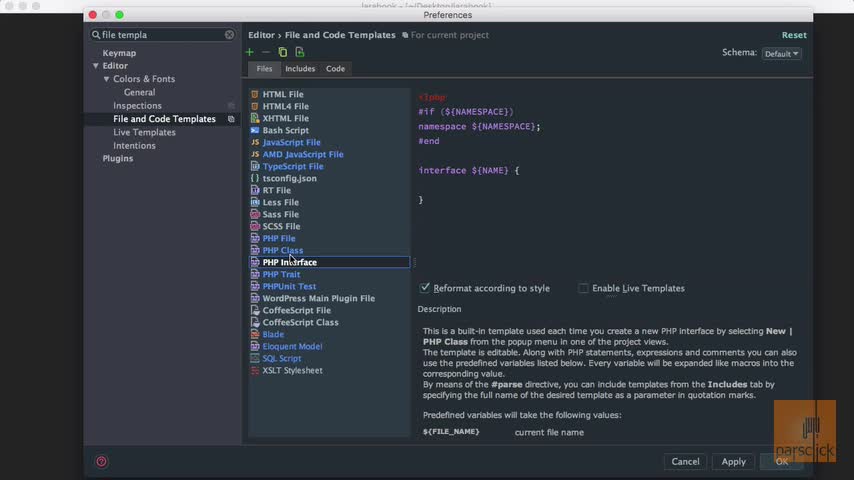This screenshot has height=480, width=854.
Task: Click the project-level icon beside File and Code Templates
Action: coord(231,119)
